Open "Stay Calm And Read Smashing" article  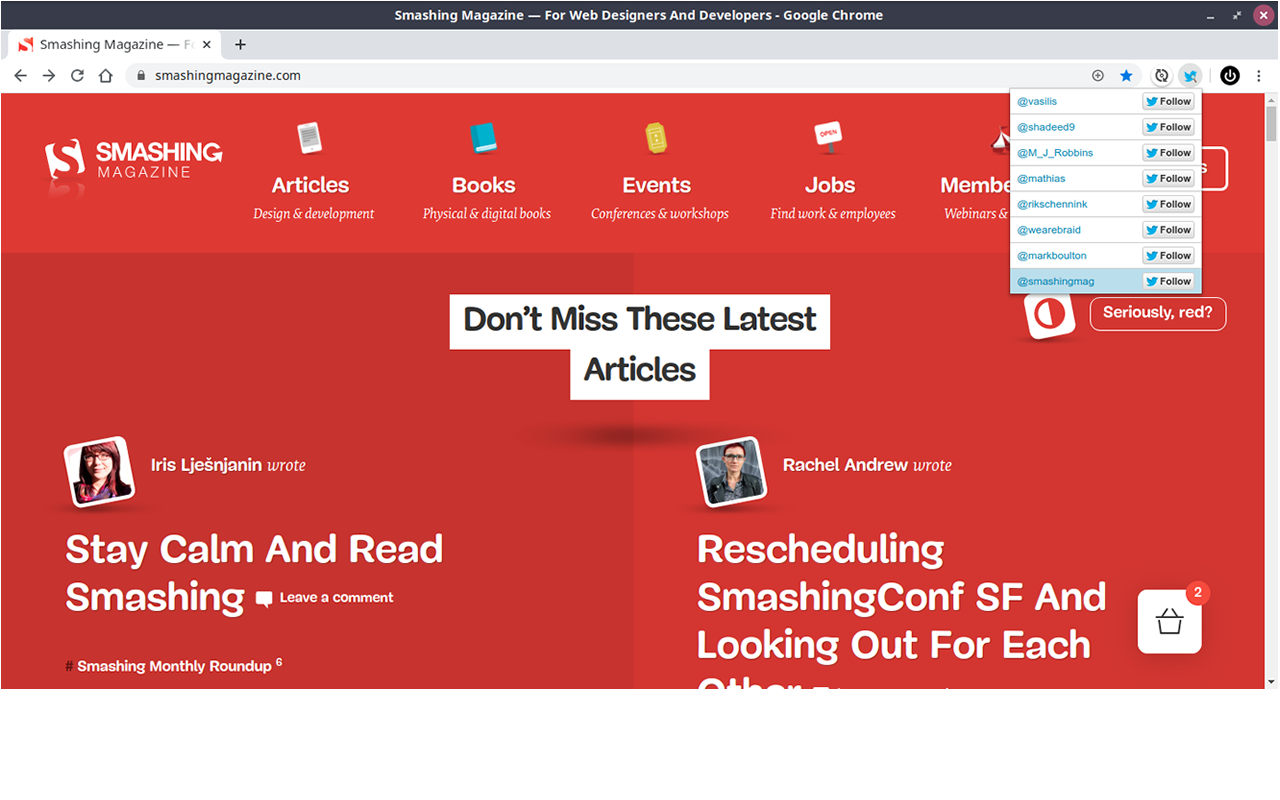click(x=254, y=573)
